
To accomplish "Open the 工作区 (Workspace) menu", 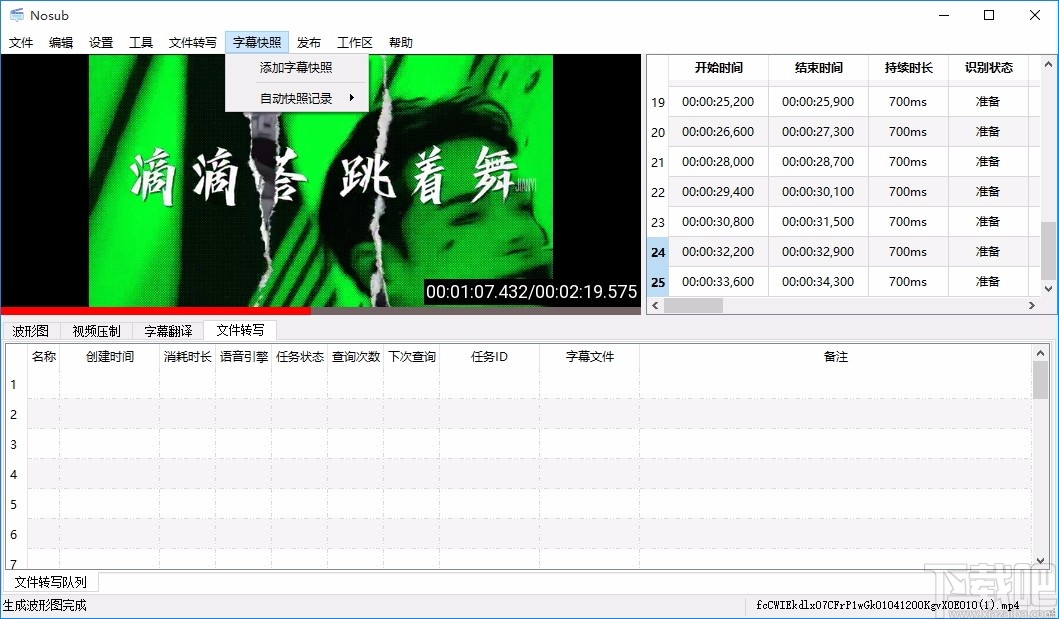I will [354, 42].
